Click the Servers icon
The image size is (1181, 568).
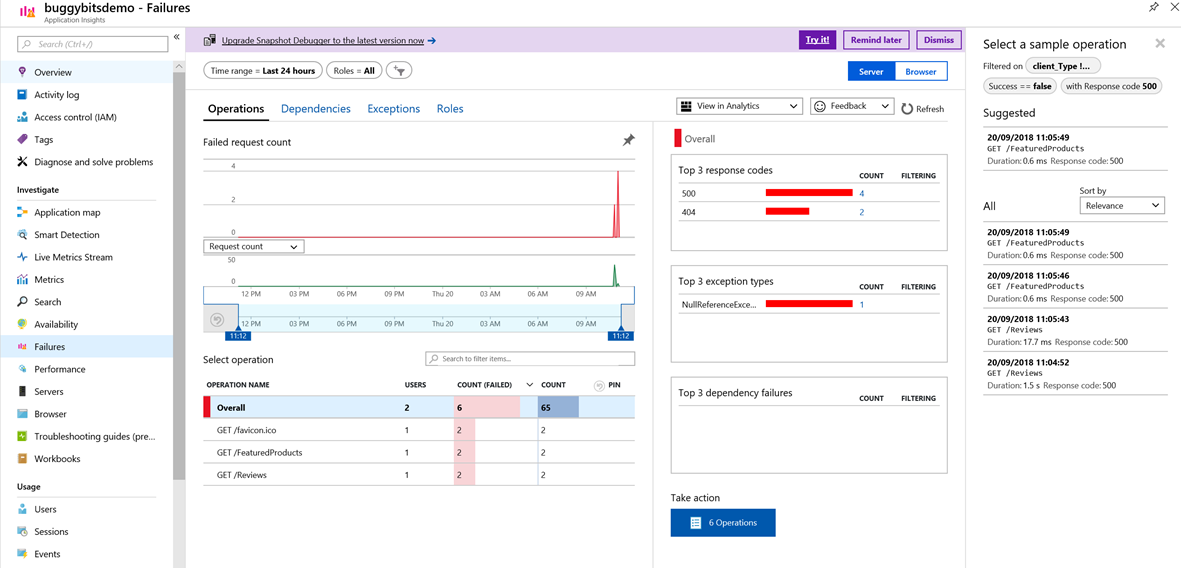(22, 392)
